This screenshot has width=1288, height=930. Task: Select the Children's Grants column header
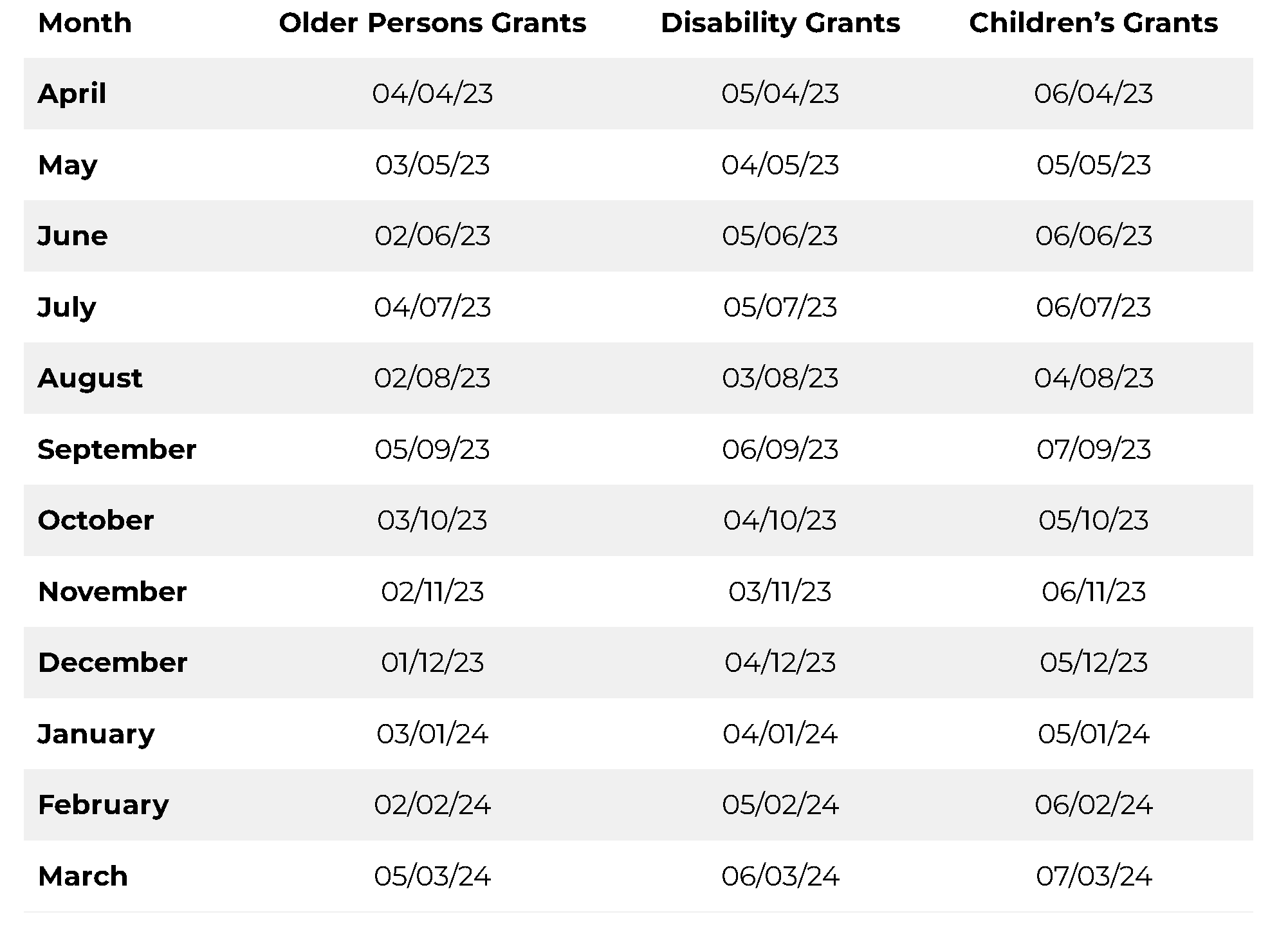pos(1093,23)
